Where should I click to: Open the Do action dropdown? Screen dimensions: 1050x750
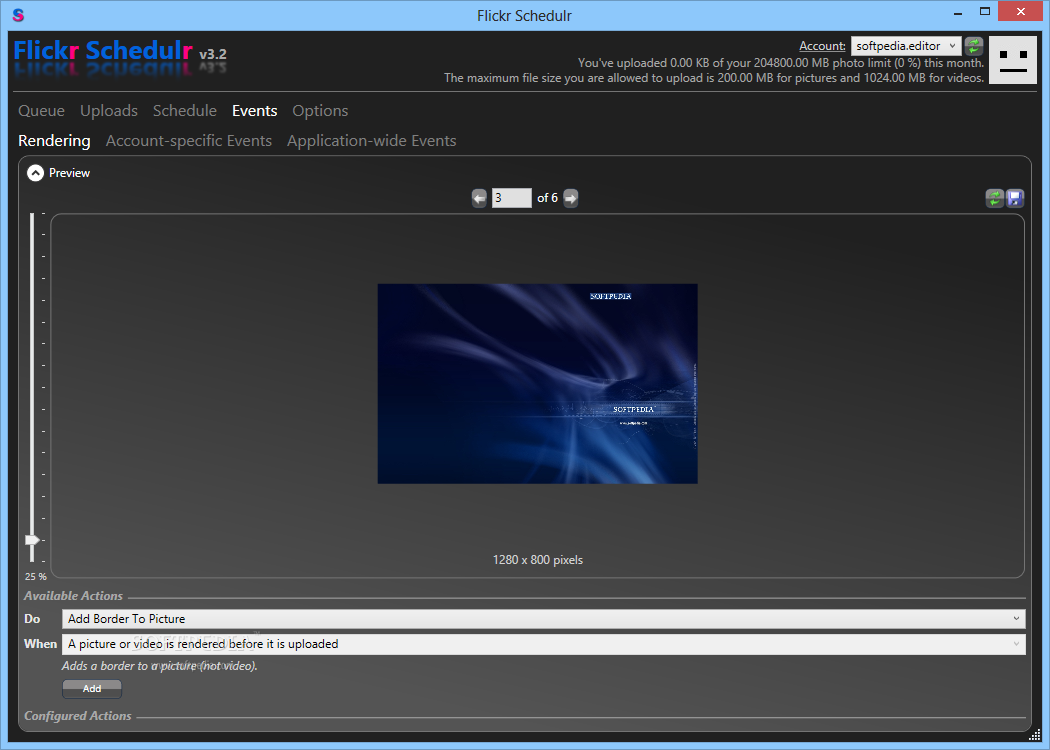544,619
